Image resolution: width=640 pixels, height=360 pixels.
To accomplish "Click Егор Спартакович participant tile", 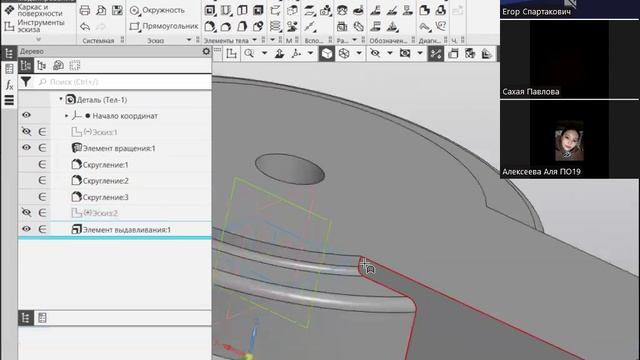I will (x=569, y=9).
